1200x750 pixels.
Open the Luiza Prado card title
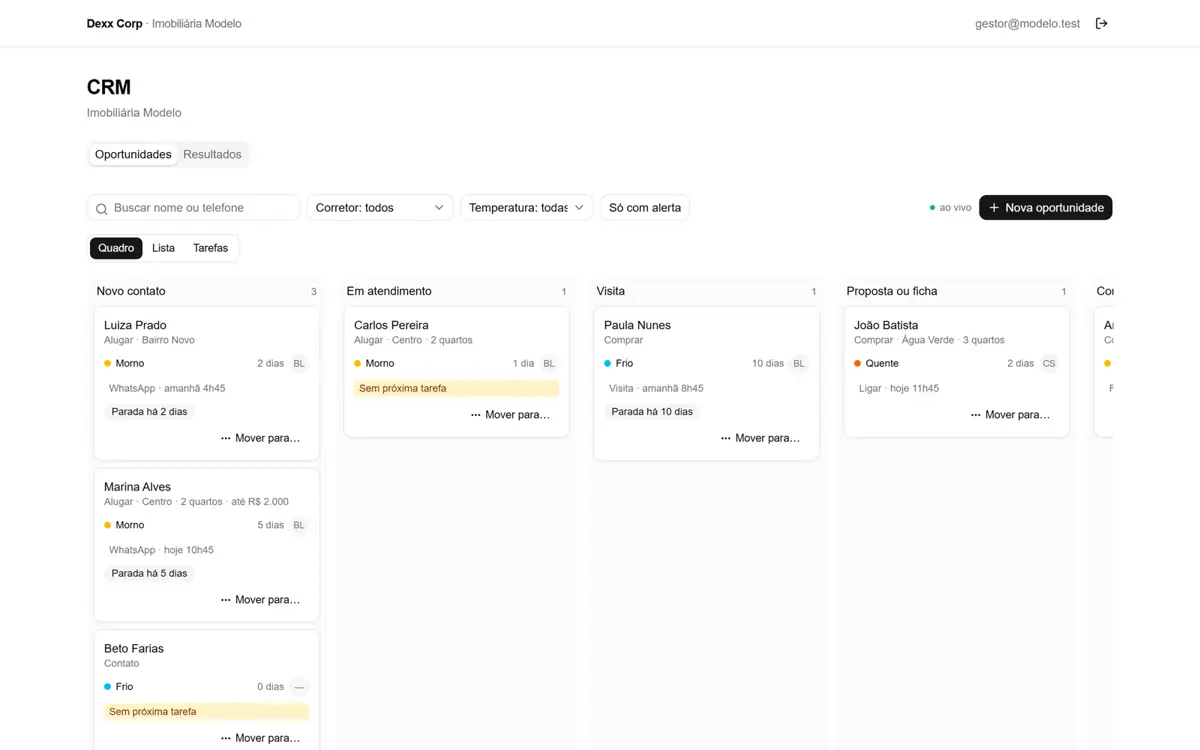pyautogui.click(x=135, y=325)
